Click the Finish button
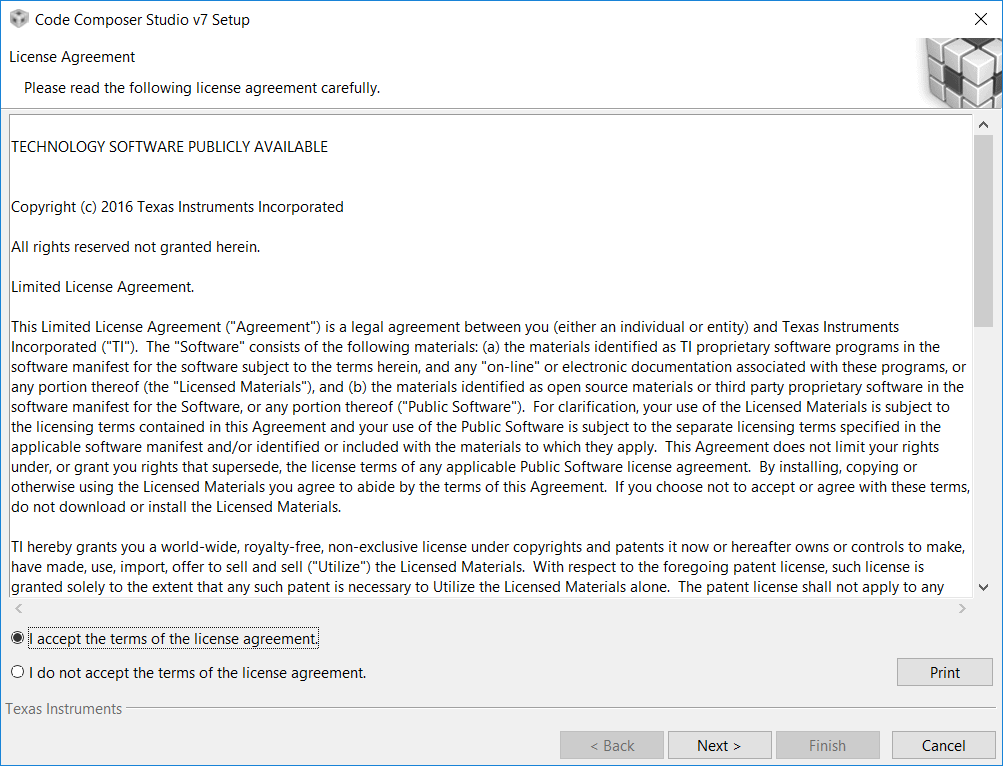The height and width of the screenshot is (766, 1003). (x=827, y=744)
